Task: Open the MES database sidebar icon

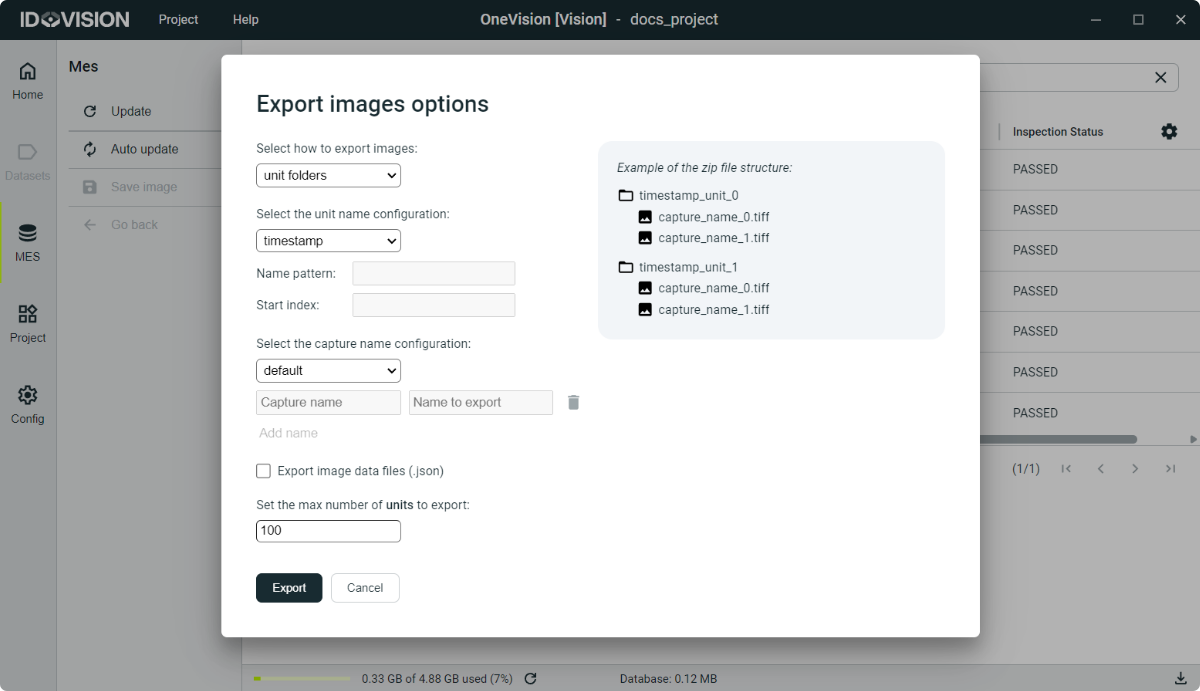Action: click(x=28, y=234)
